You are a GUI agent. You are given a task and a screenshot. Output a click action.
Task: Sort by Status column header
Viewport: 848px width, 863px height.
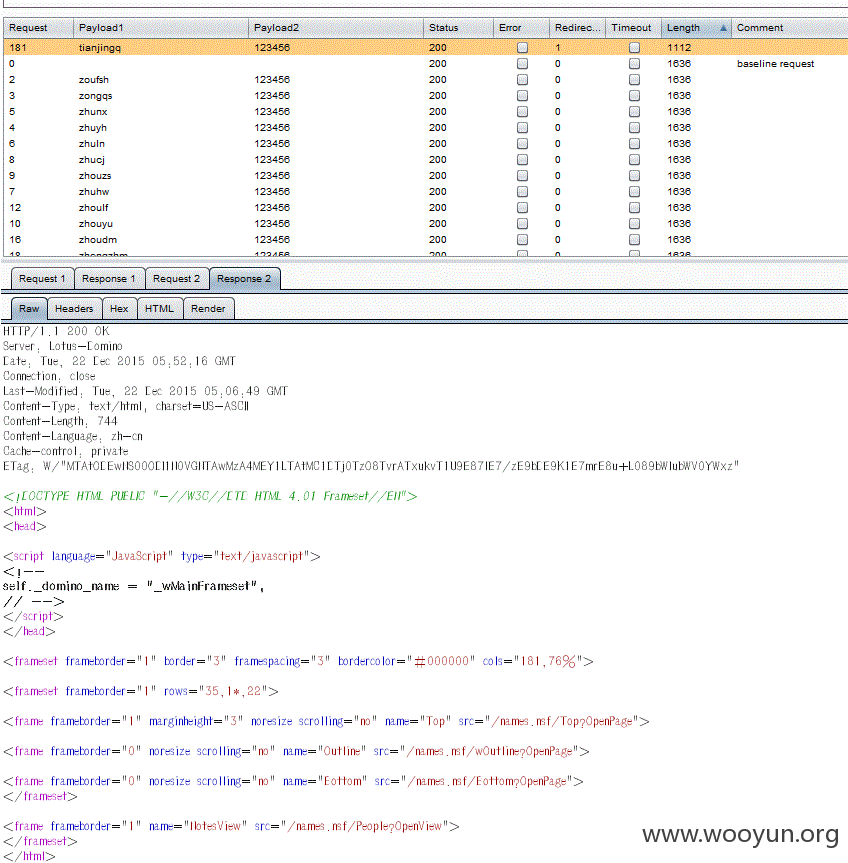tap(458, 28)
